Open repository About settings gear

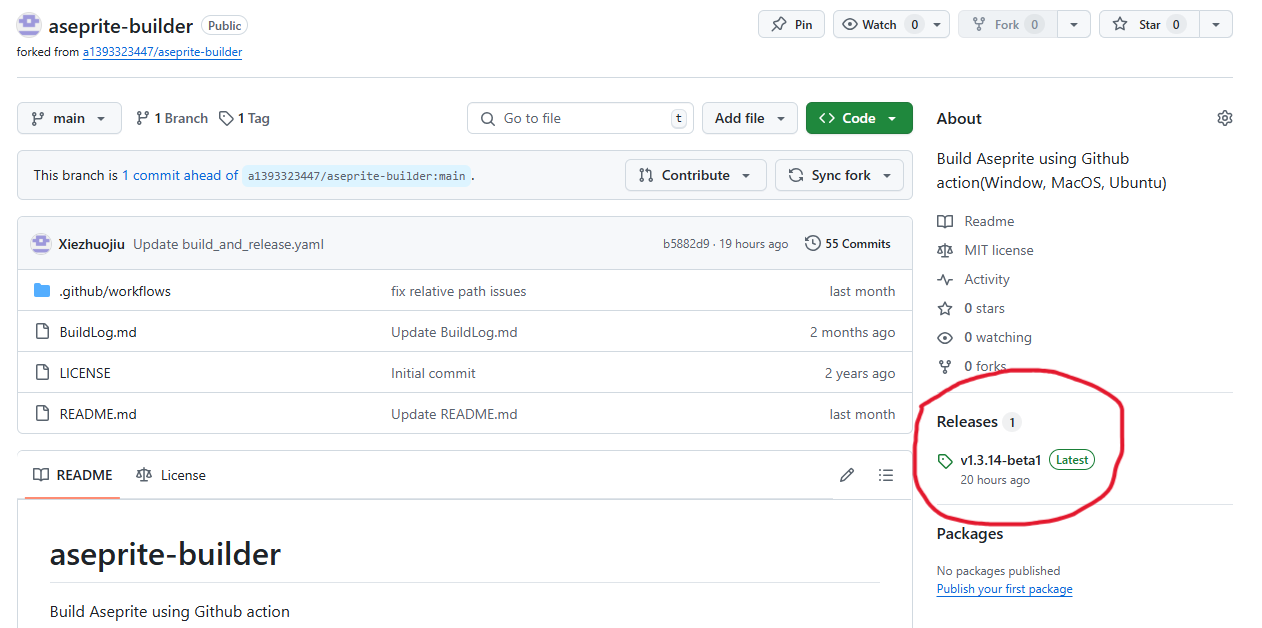click(x=1225, y=118)
